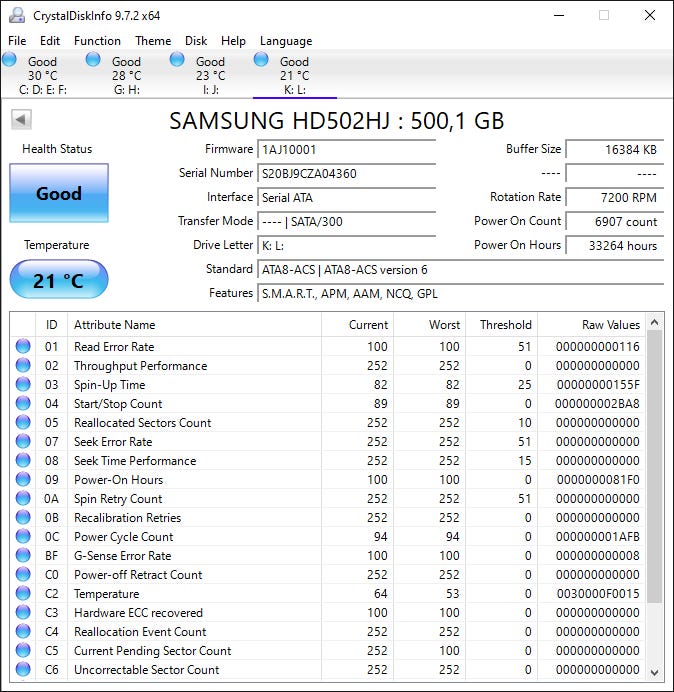The width and height of the screenshot is (674, 692).
Task: Open the Function menu
Action: 97,41
